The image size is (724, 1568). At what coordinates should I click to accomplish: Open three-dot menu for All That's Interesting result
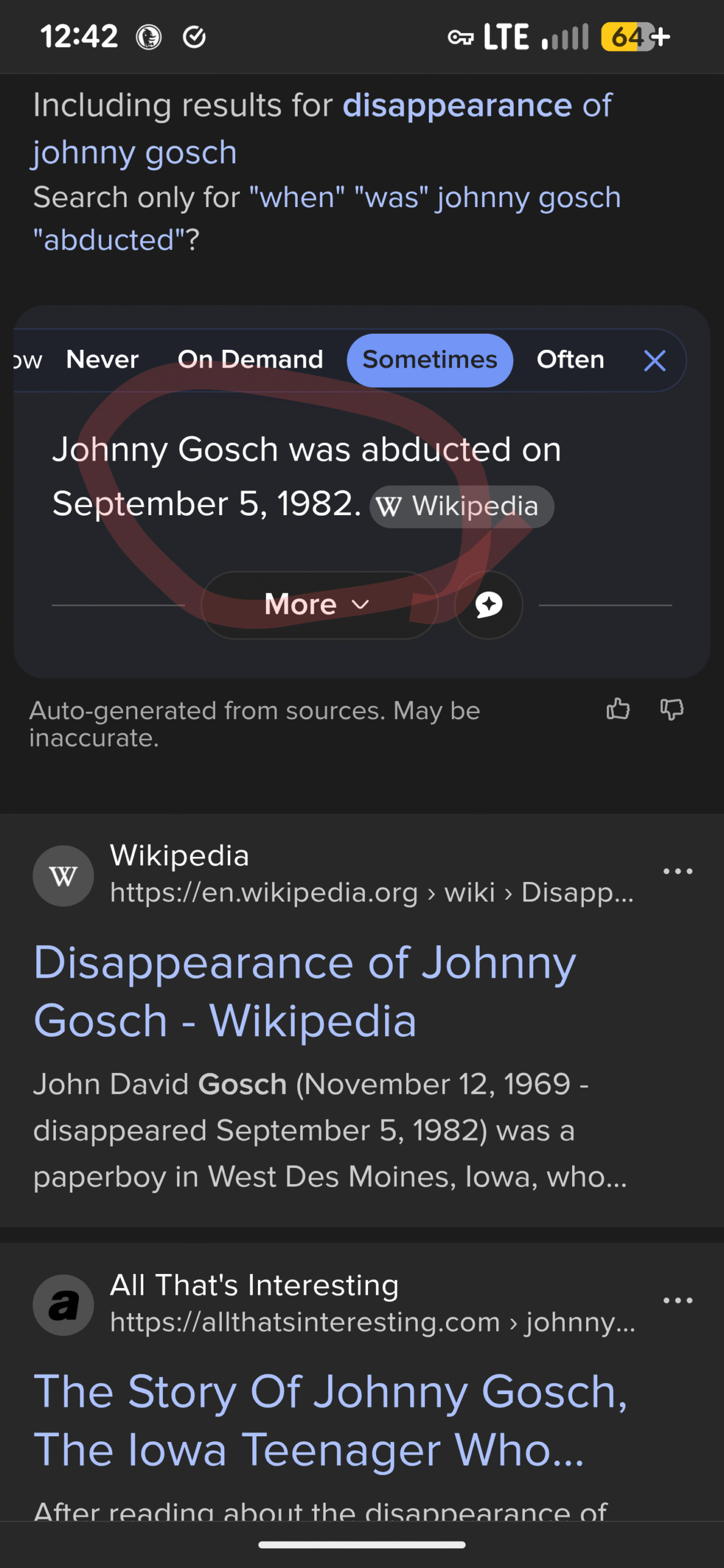pyautogui.click(x=677, y=1300)
